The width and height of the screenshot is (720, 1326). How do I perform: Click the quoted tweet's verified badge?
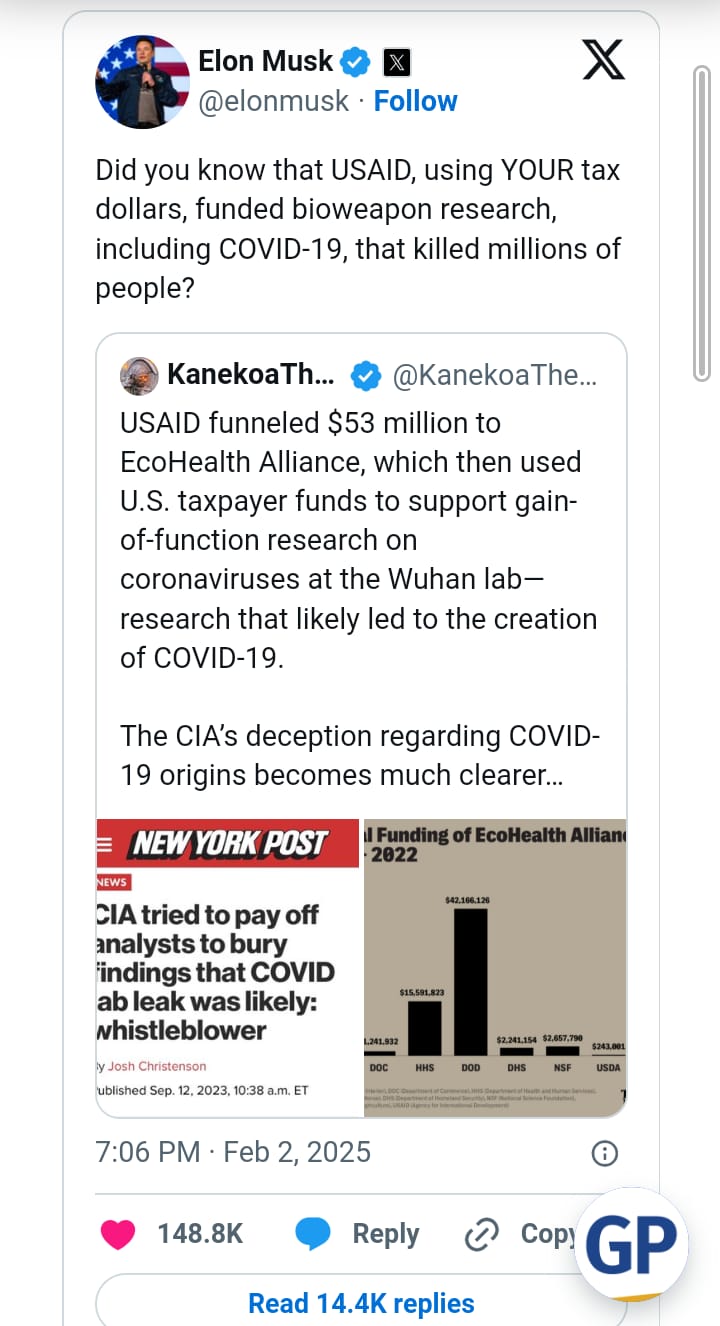[365, 376]
